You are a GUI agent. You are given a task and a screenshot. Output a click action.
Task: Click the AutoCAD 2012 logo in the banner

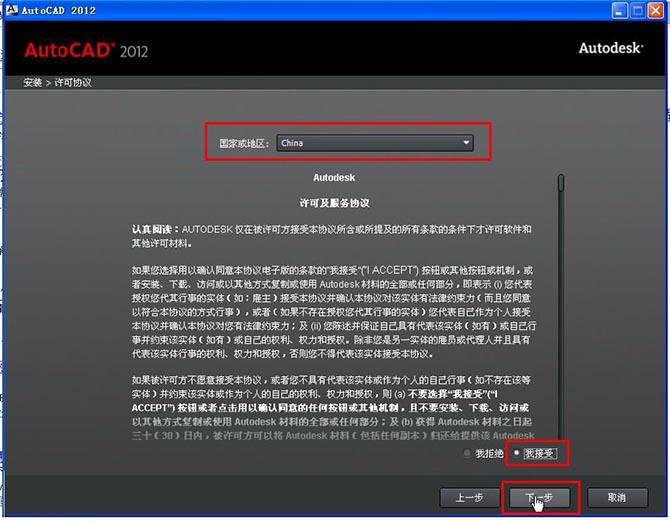(x=86, y=50)
